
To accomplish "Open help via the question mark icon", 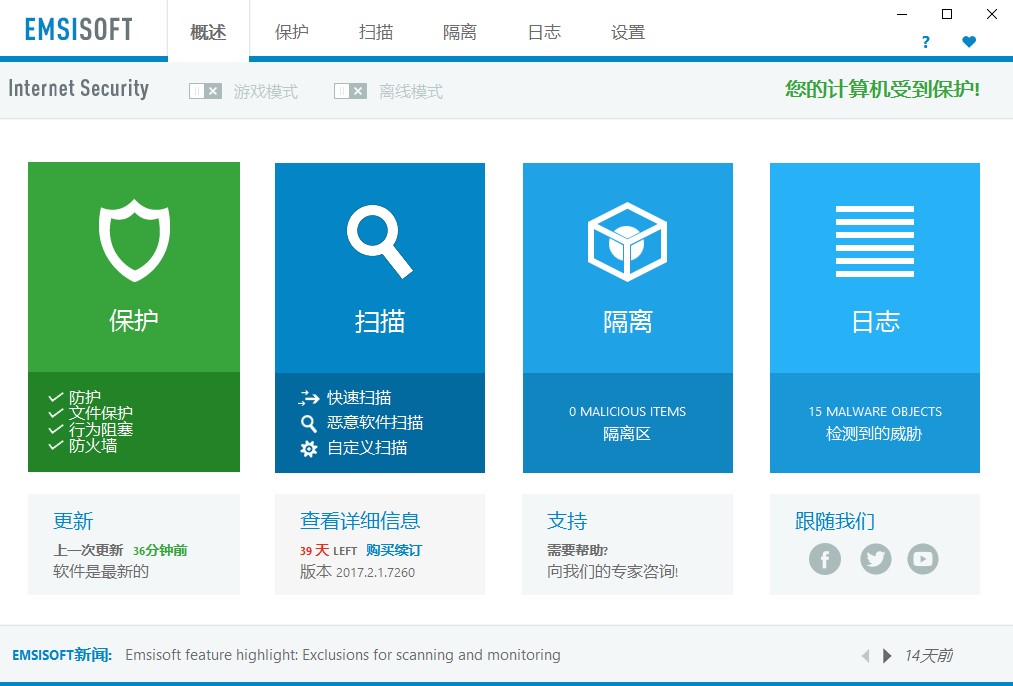I will [926, 42].
